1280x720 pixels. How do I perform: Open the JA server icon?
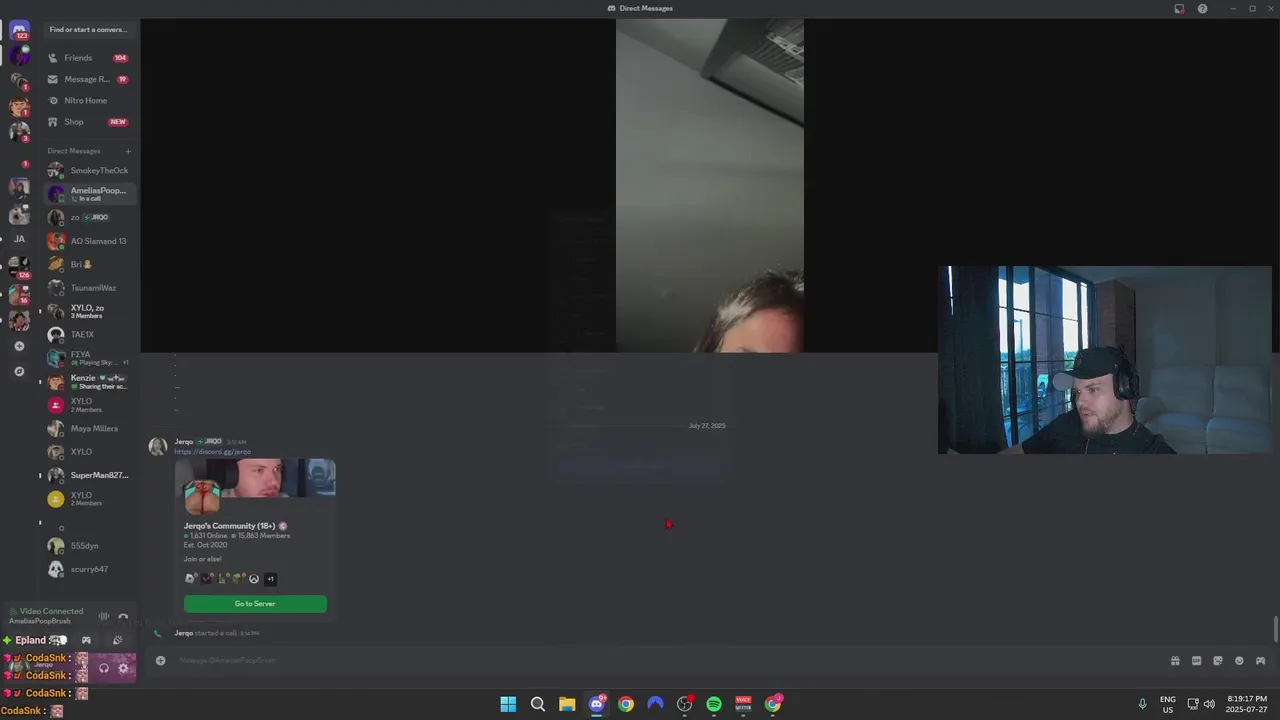pyautogui.click(x=19, y=239)
